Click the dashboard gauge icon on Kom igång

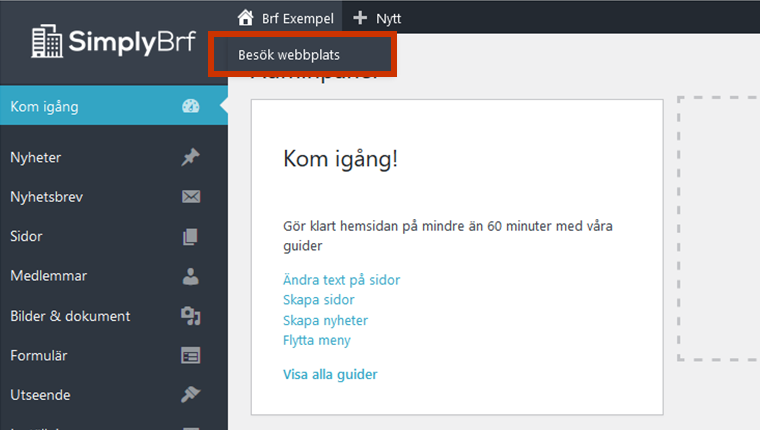191,107
